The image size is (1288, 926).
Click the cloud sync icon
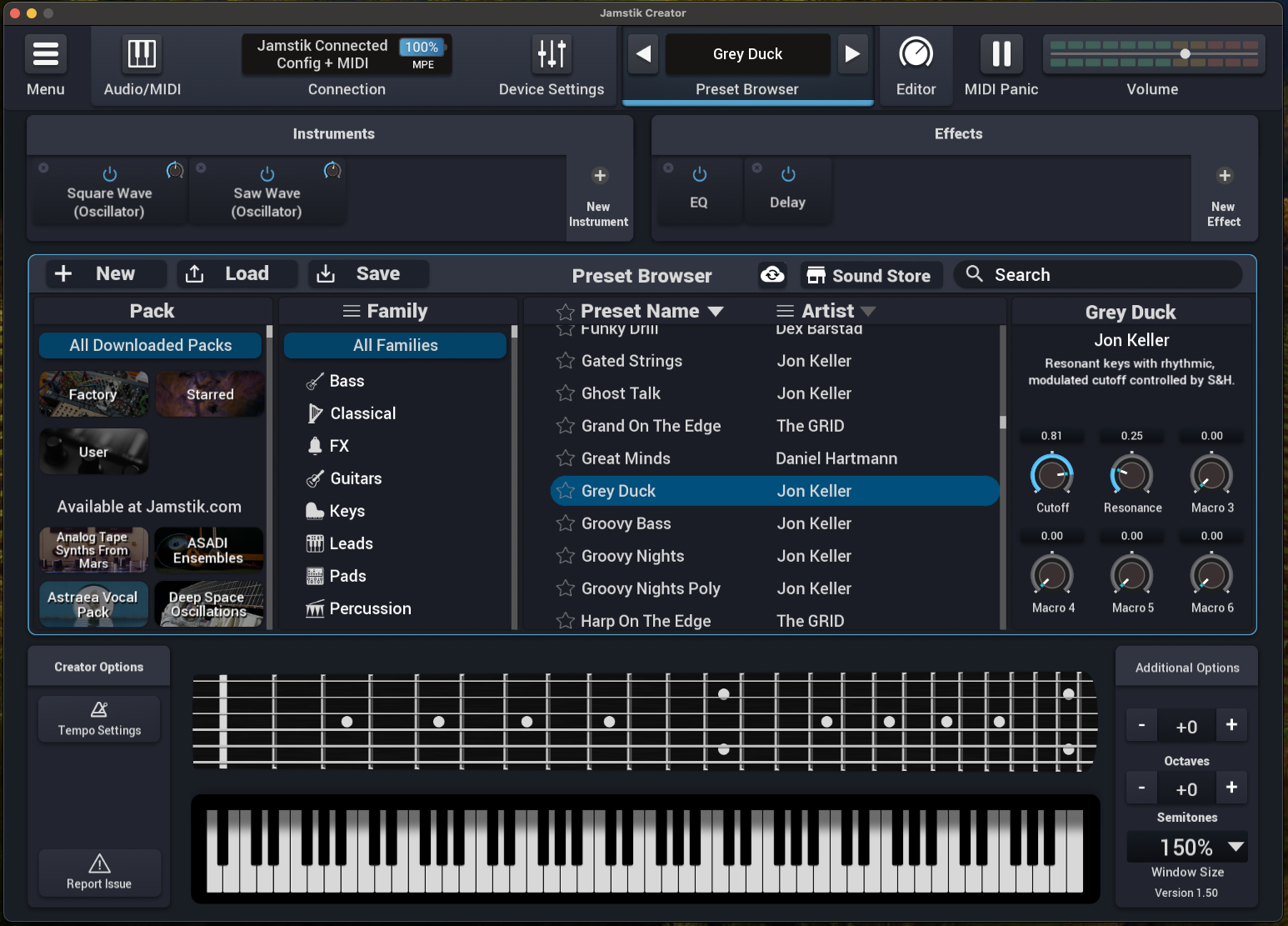[772, 275]
